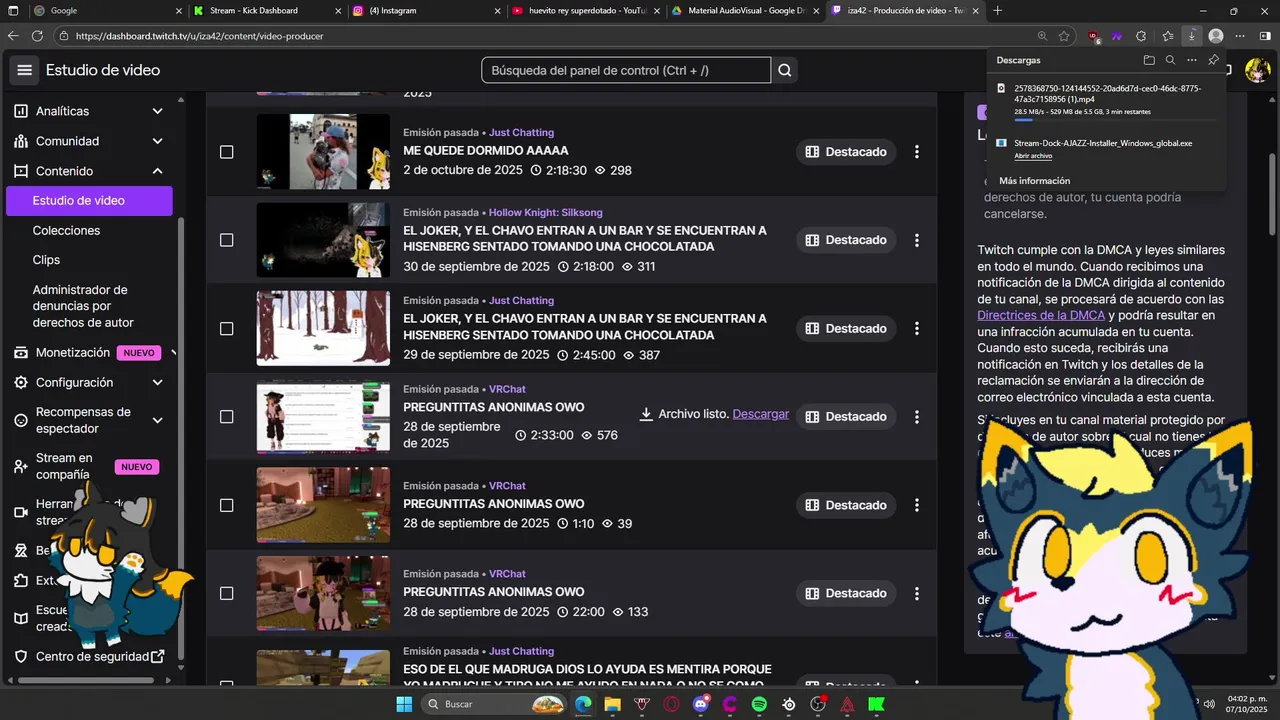Image resolution: width=1280 pixels, height=720 pixels.
Task: Click the search magnifier button beside the panel search box
Action: [x=785, y=70]
